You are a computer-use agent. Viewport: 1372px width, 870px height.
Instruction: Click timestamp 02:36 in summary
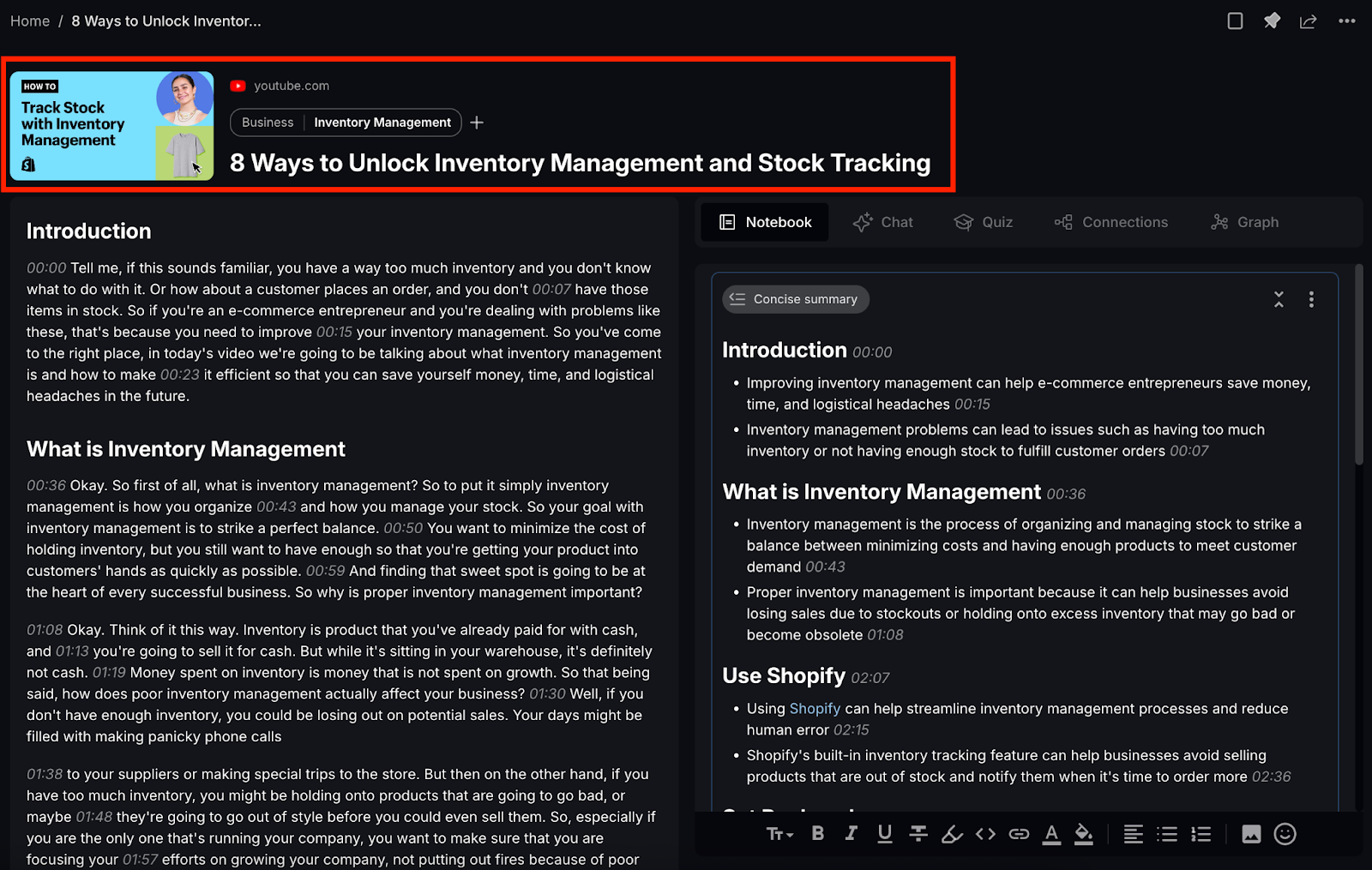(1271, 777)
